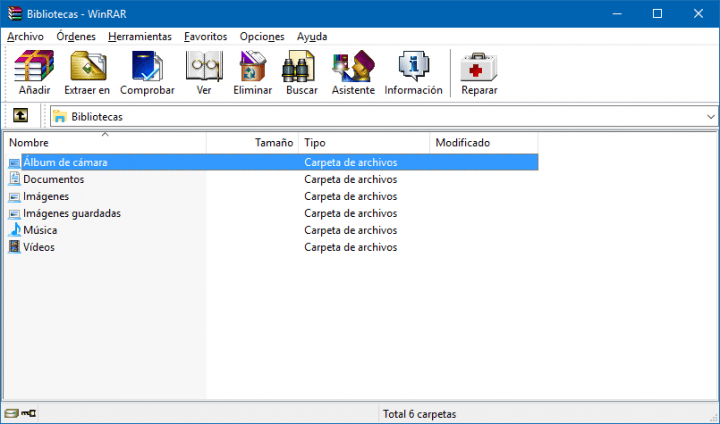Click the Añadir toolbar icon
The image size is (720, 424).
point(34,66)
